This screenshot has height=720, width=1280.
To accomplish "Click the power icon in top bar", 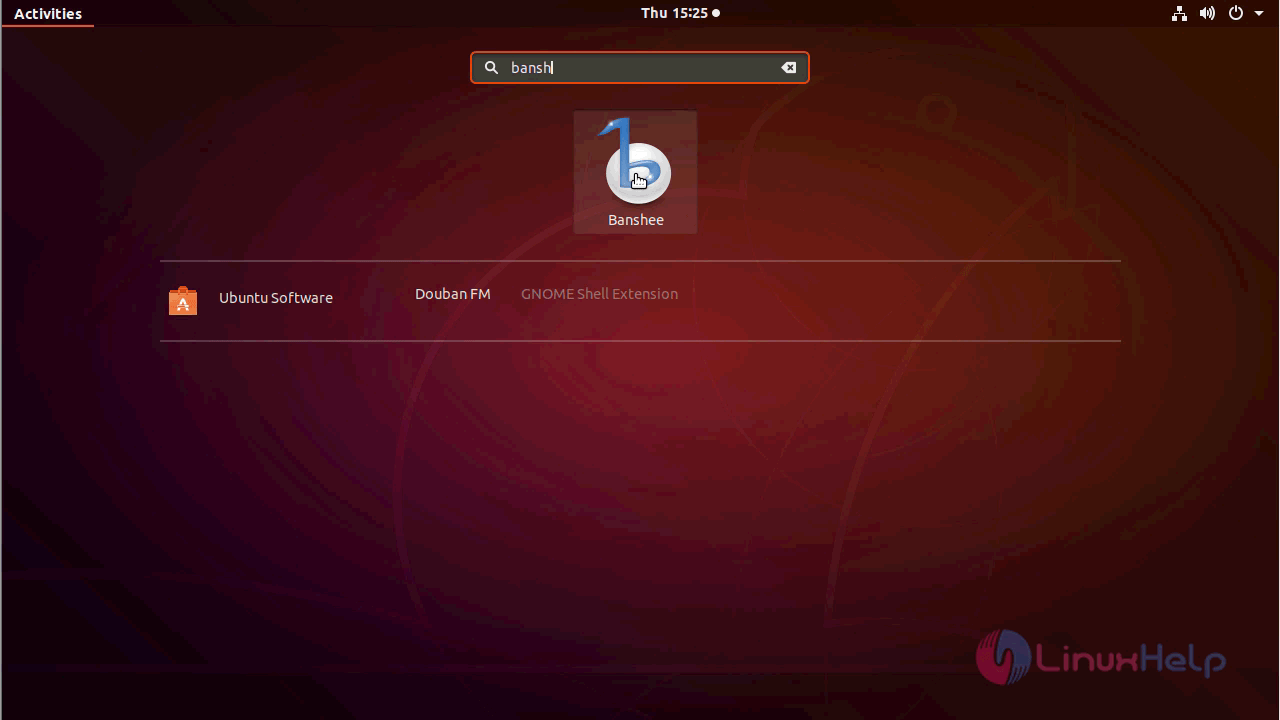I will (1235, 13).
